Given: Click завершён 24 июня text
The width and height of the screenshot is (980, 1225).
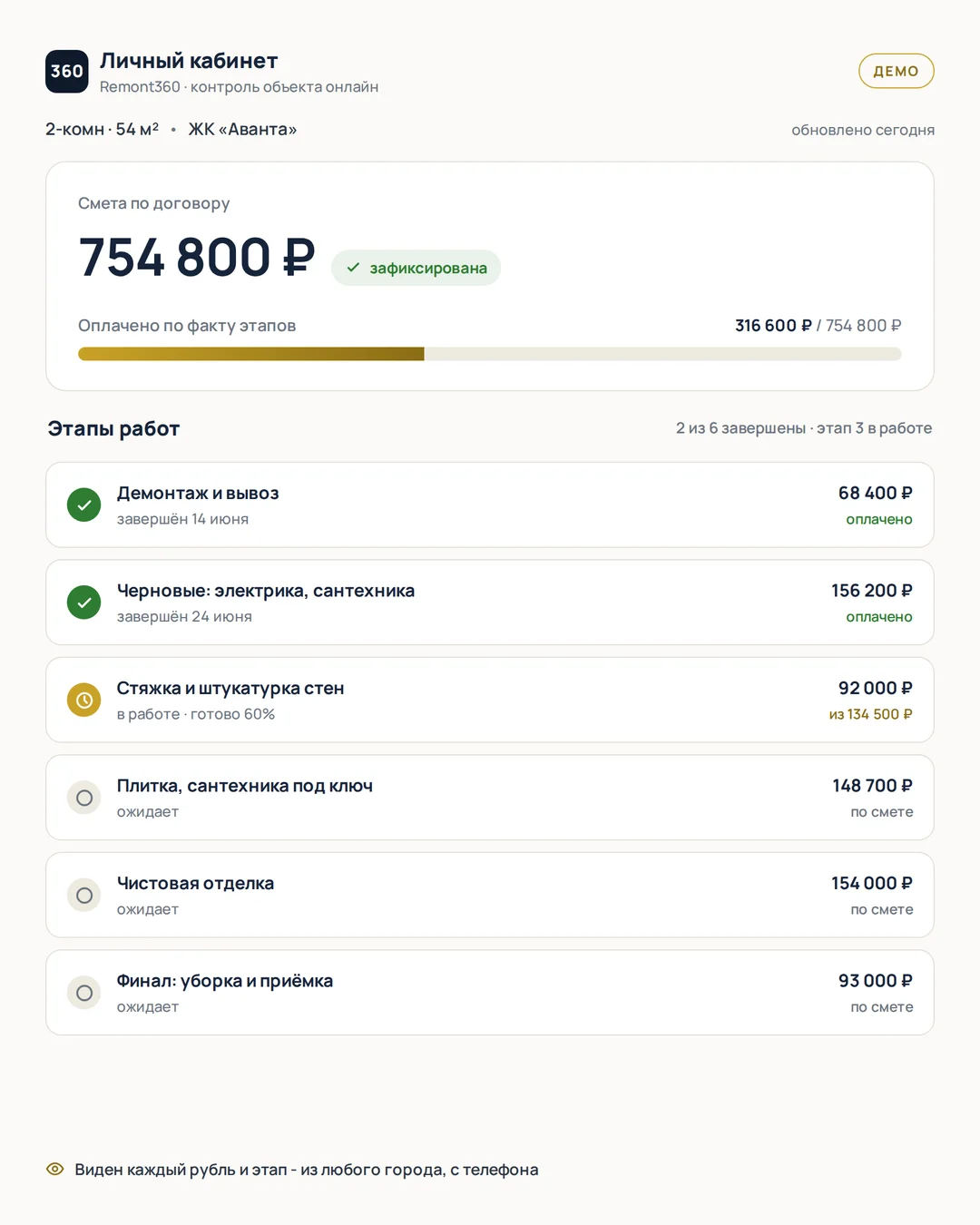Looking at the screenshot, I should click(184, 617).
